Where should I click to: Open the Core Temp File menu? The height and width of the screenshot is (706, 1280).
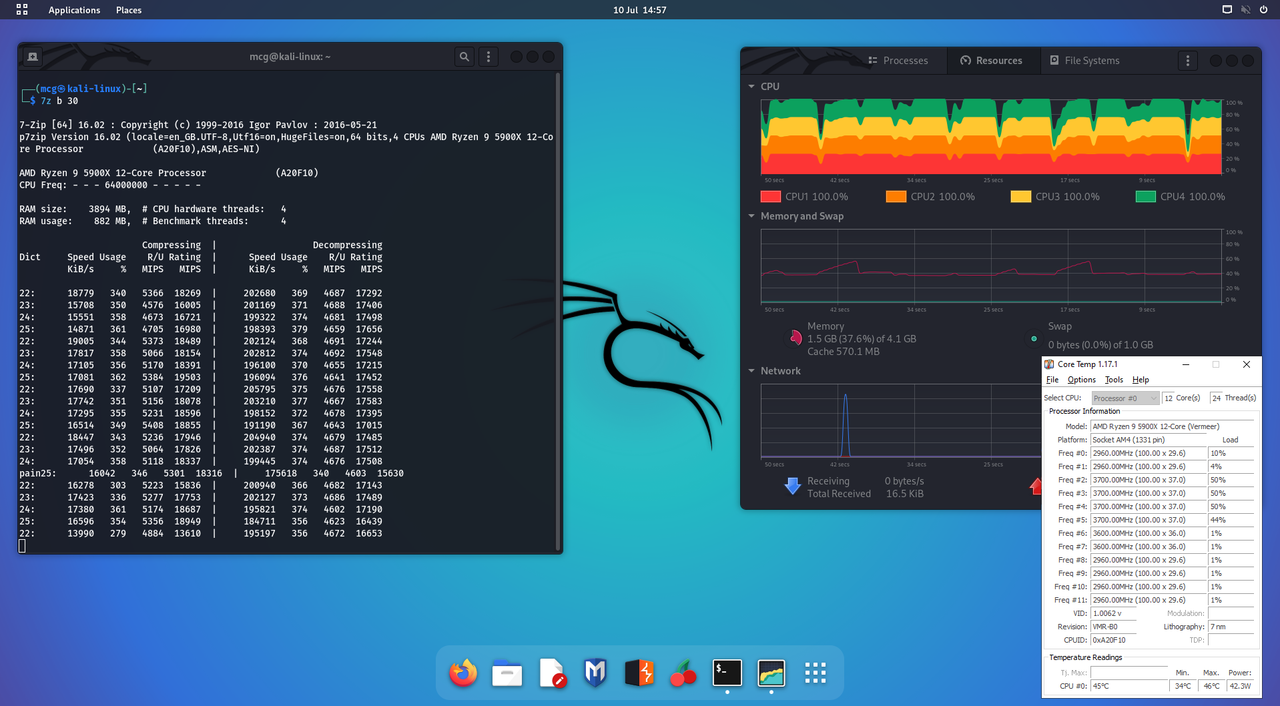(x=1052, y=380)
